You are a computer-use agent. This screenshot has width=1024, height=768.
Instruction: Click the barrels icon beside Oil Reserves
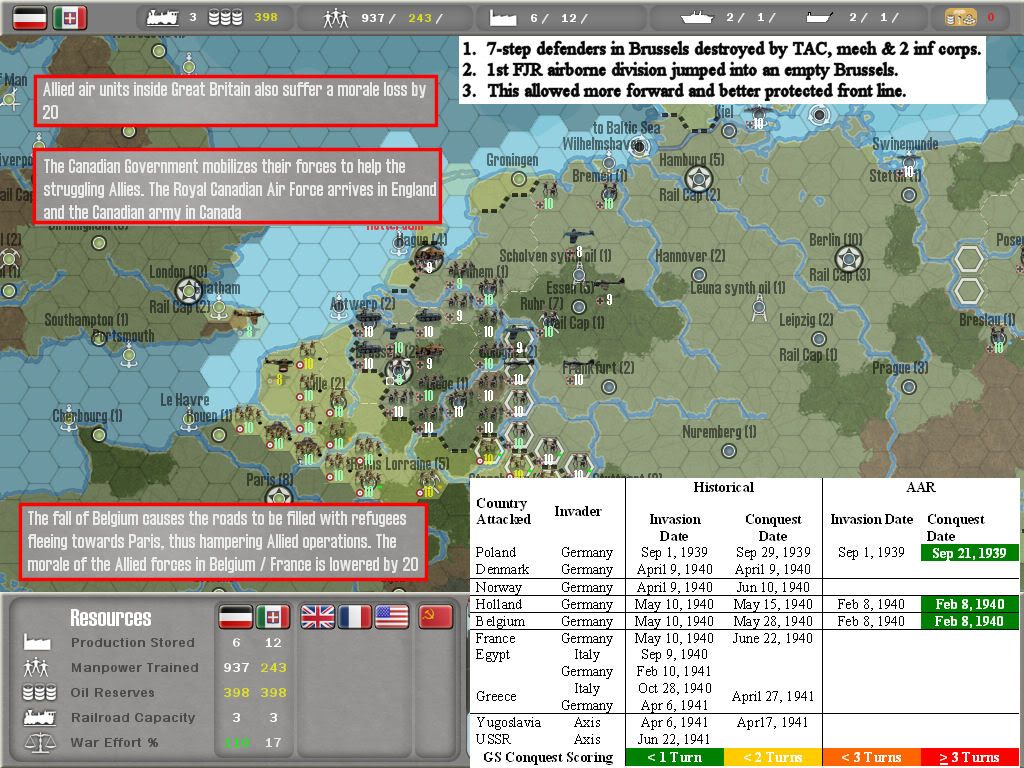tap(39, 692)
